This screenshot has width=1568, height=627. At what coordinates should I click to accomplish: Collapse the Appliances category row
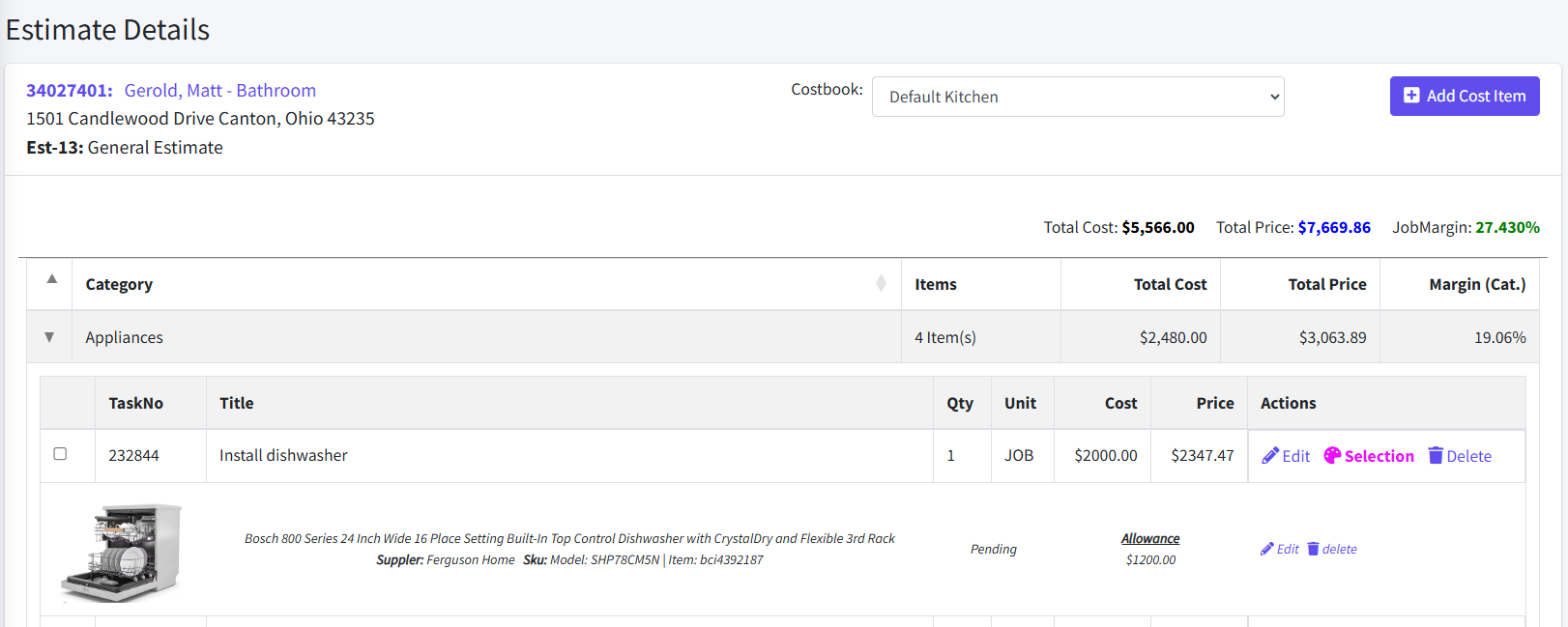tap(49, 337)
